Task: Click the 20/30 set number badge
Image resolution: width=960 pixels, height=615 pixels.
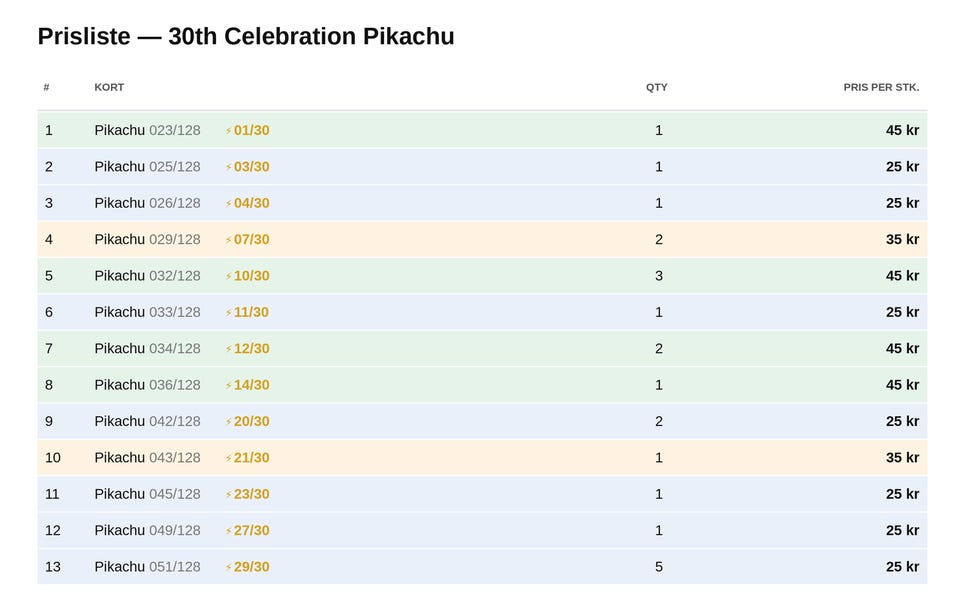Action: click(x=251, y=421)
